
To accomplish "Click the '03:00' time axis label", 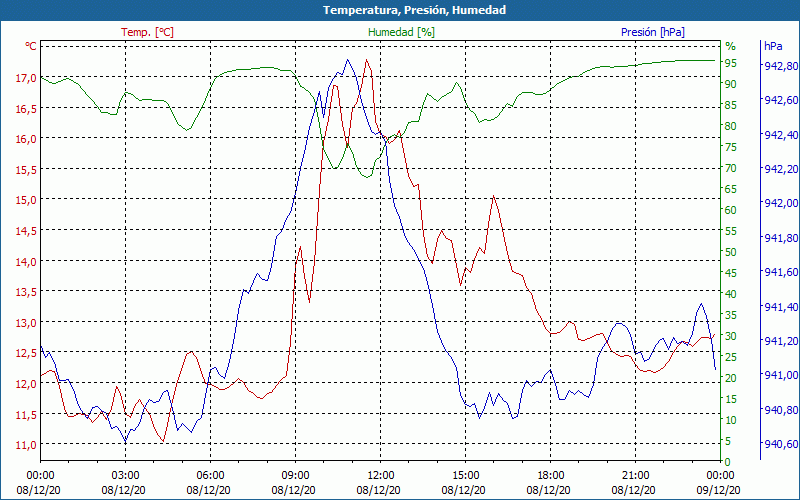I will click(125, 476).
